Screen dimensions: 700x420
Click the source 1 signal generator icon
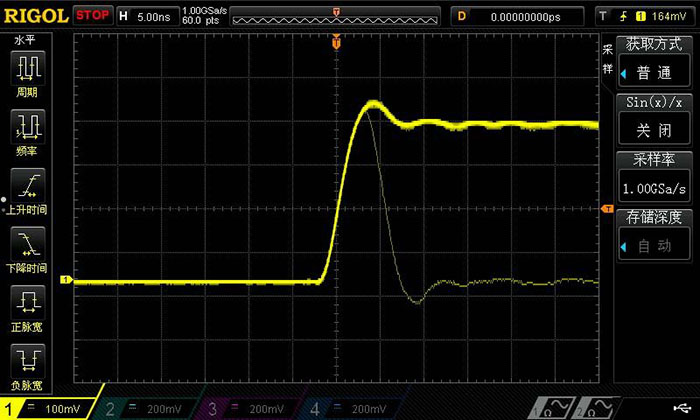(x=552, y=407)
